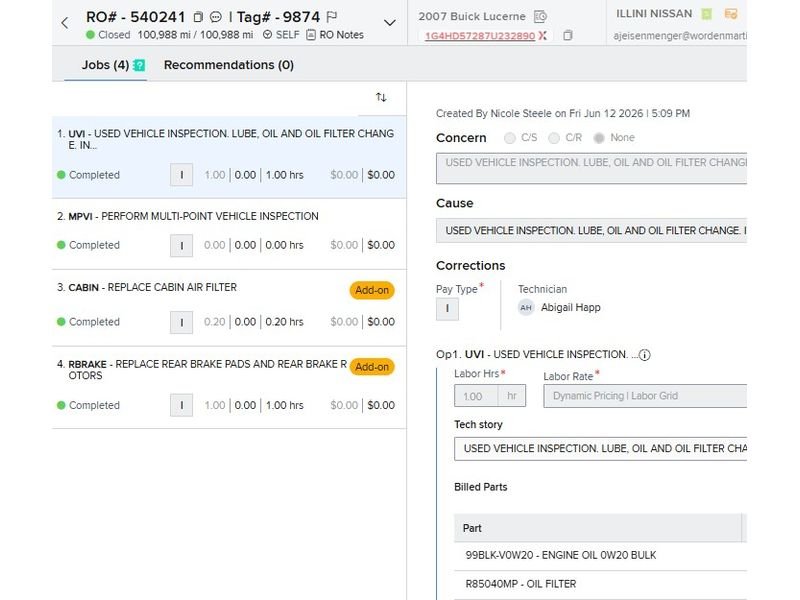
Task: Open VIN 1G4HD57287U232890 link
Action: point(480,36)
